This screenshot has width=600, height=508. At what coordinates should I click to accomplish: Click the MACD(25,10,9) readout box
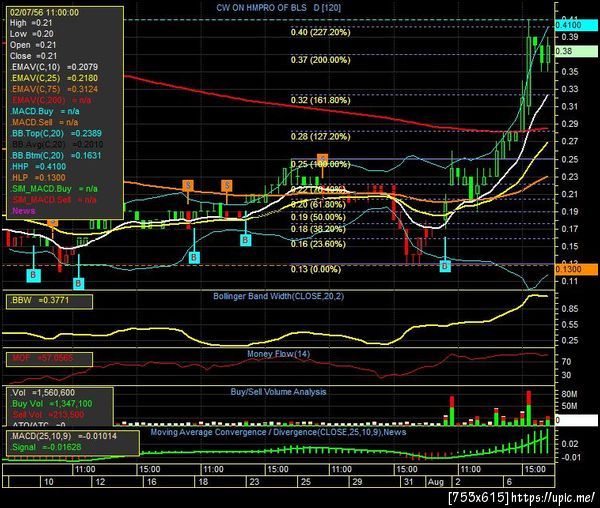[x=73, y=443]
